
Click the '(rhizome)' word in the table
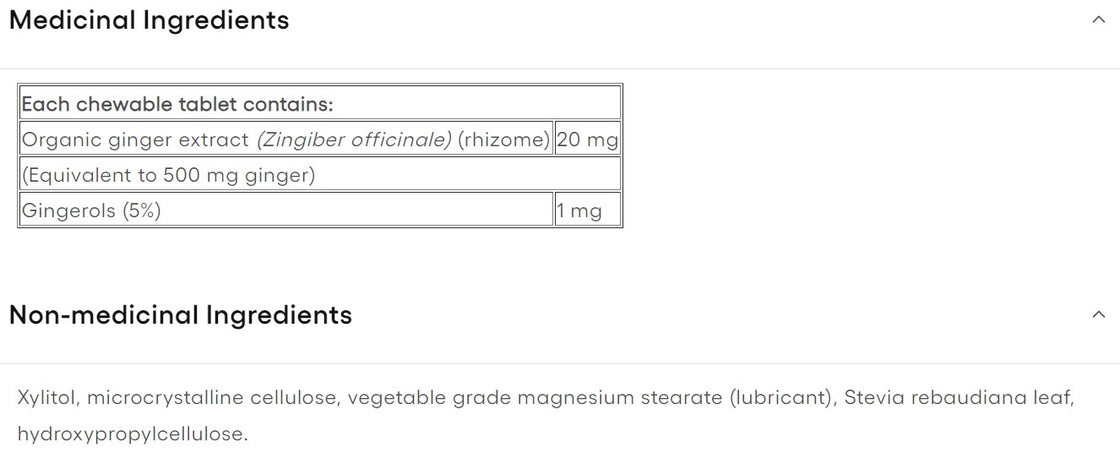pyautogui.click(x=503, y=139)
